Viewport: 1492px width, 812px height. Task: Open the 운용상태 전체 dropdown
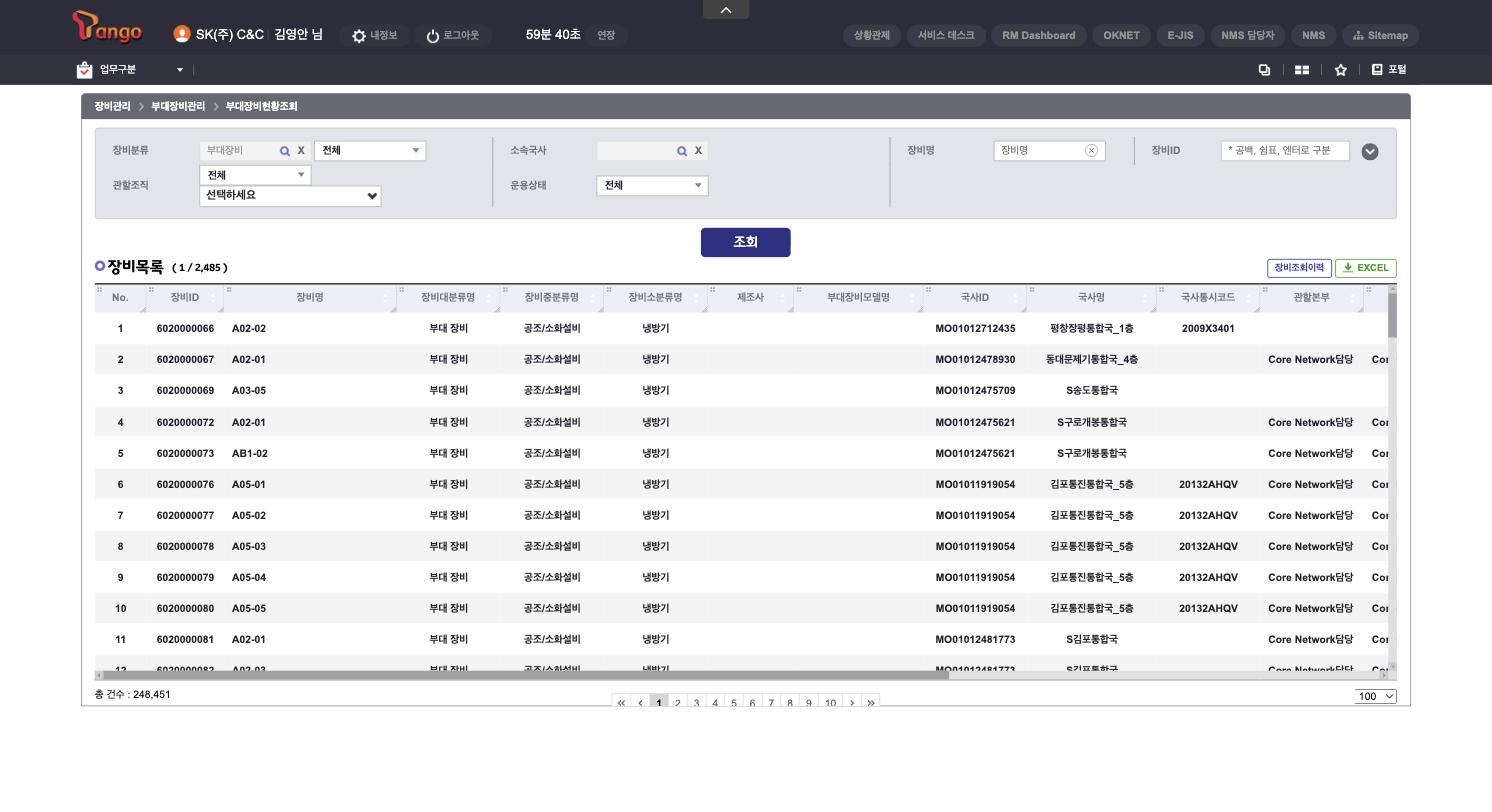(x=652, y=186)
